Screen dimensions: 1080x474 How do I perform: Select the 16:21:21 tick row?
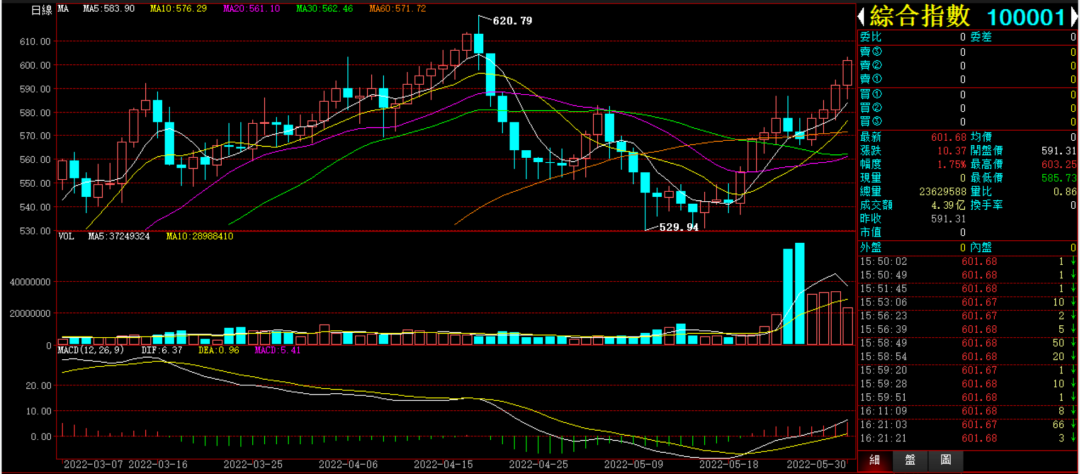click(x=967, y=439)
